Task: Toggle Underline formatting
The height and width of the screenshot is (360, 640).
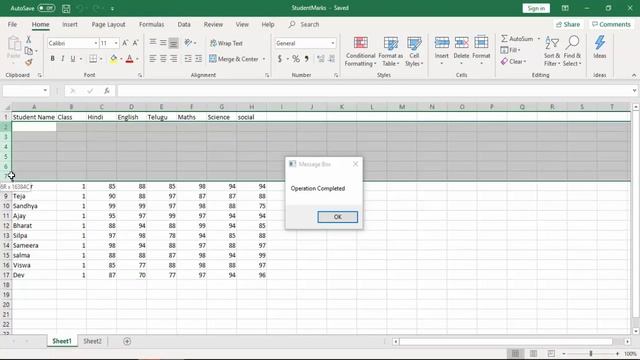Action: click(x=73, y=59)
